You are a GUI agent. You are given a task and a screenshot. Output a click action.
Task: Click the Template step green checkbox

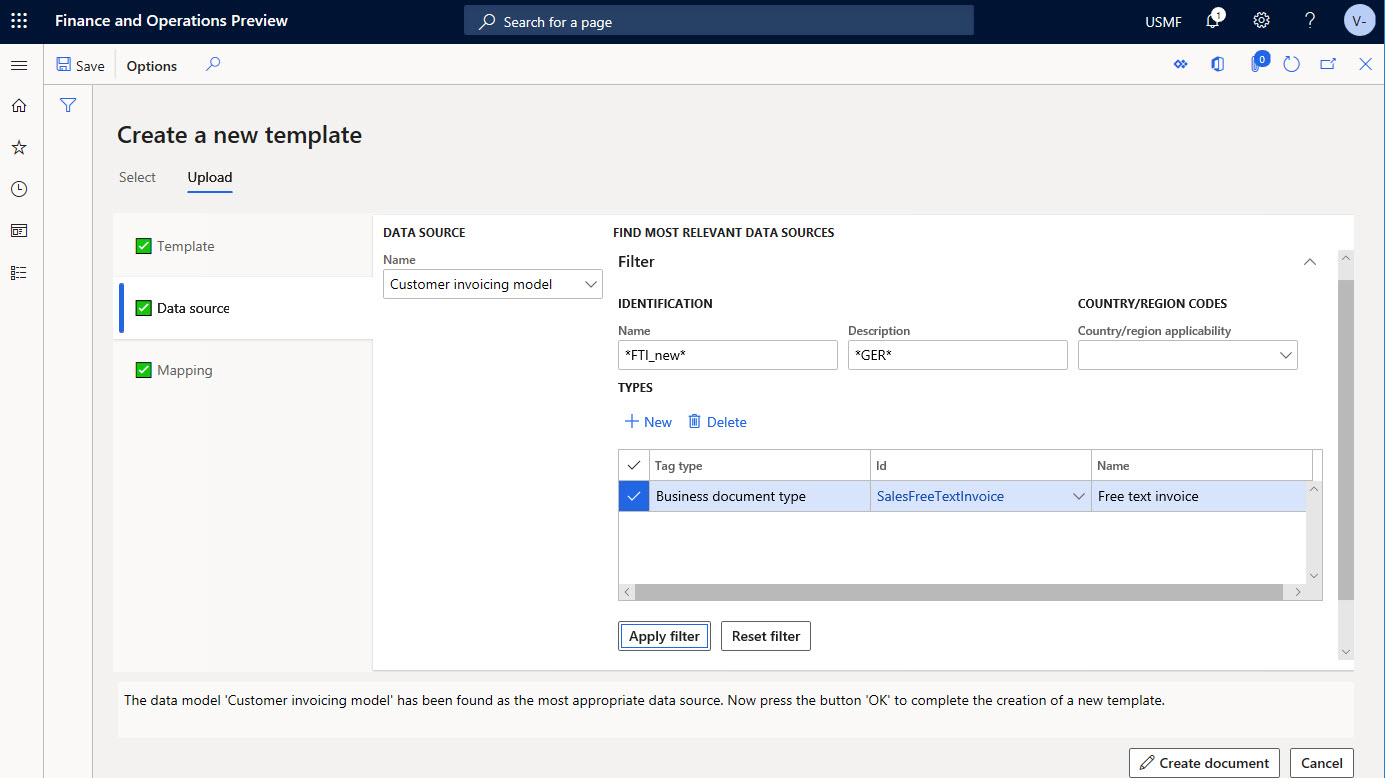point(143,245)
